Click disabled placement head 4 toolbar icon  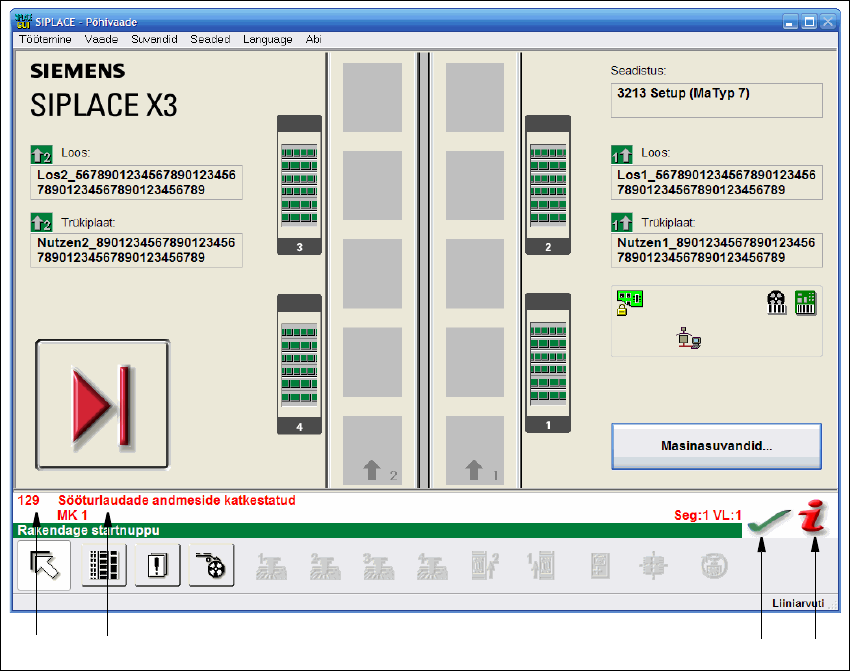click(x=432, y=566)
